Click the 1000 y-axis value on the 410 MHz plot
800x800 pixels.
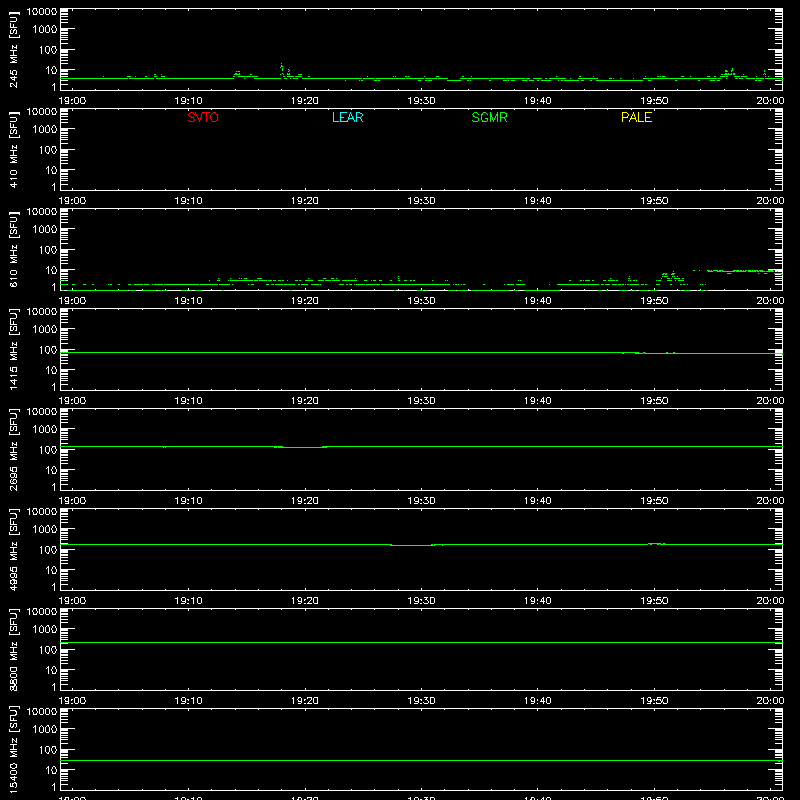click(45, 130)
